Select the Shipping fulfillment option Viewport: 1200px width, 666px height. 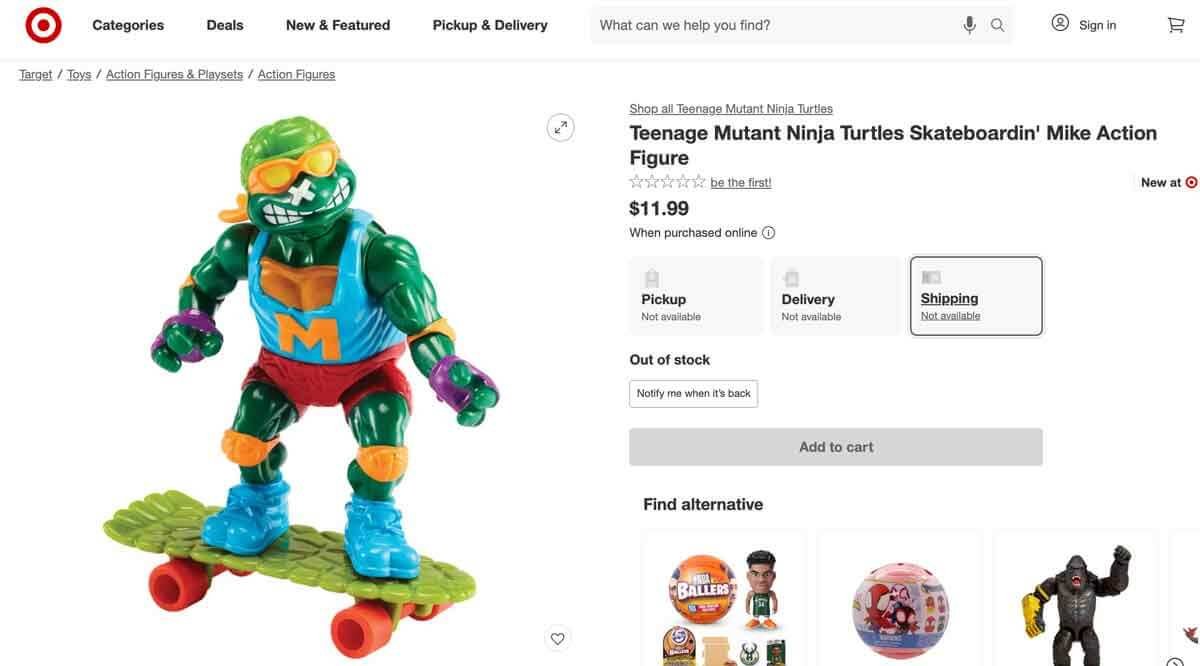coord(975,295)
